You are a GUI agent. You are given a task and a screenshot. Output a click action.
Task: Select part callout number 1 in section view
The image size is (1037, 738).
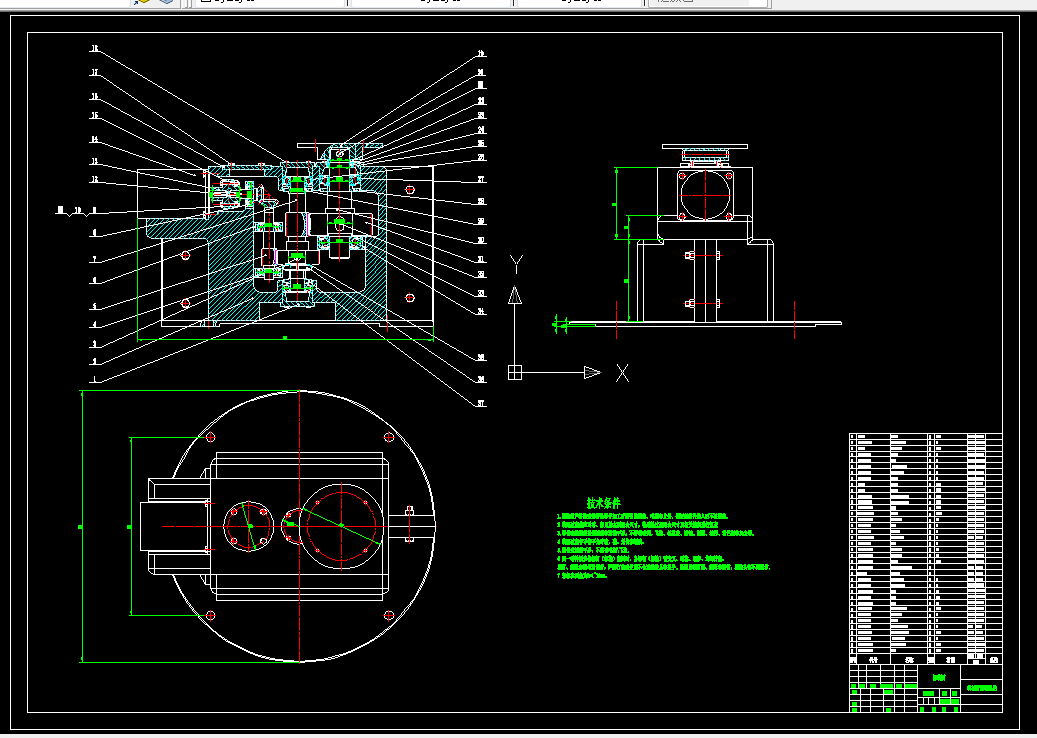coord(95,380)
